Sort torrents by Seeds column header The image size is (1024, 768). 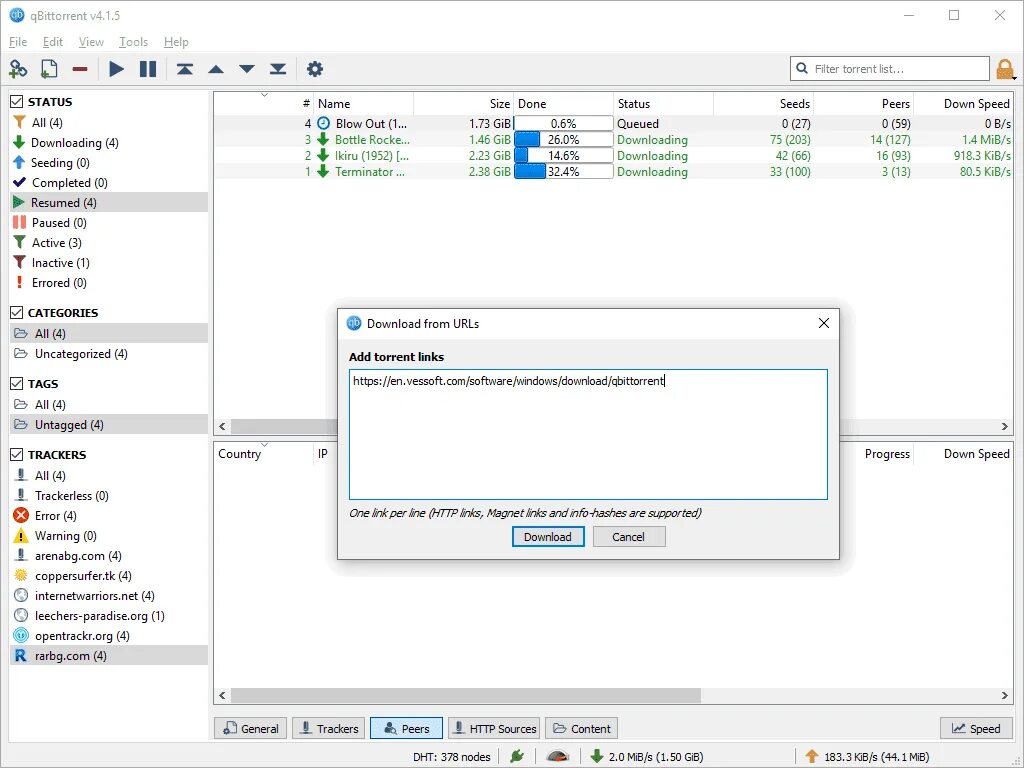click(x=763, y=104)
